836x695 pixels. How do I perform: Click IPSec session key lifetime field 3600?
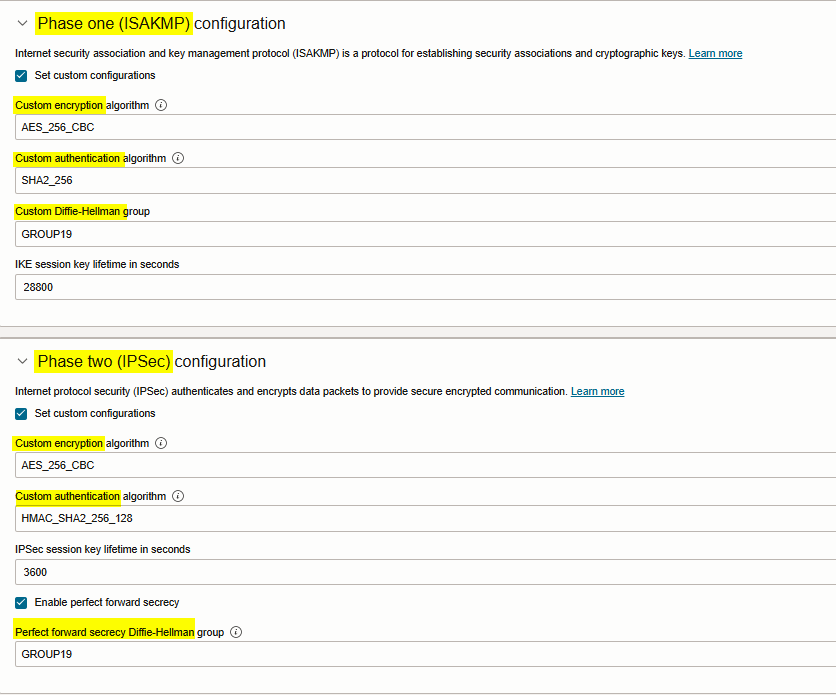(x=425, y=572)
